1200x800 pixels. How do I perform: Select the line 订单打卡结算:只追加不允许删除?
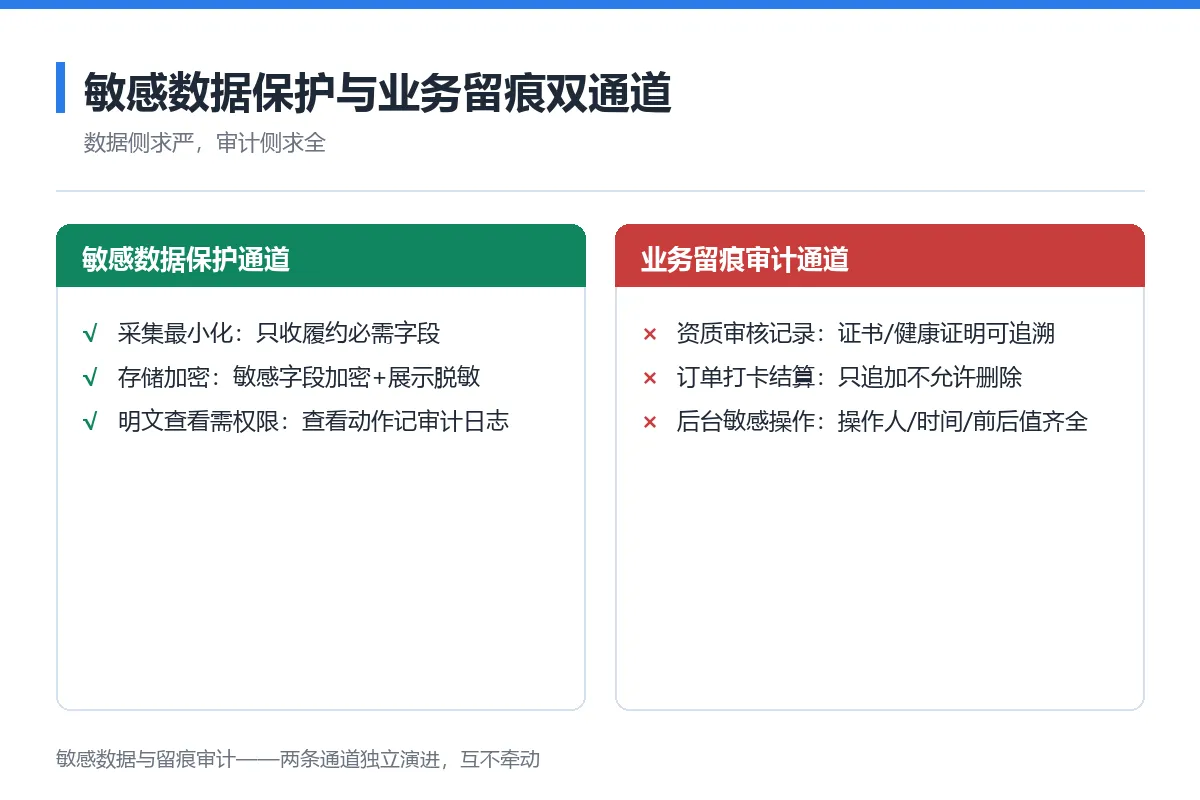[x=849, y=377]
